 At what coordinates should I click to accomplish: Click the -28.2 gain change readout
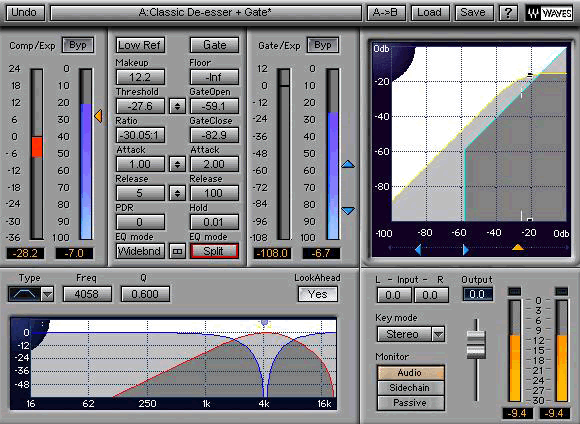pyautogui.click(x=25, y=253)
